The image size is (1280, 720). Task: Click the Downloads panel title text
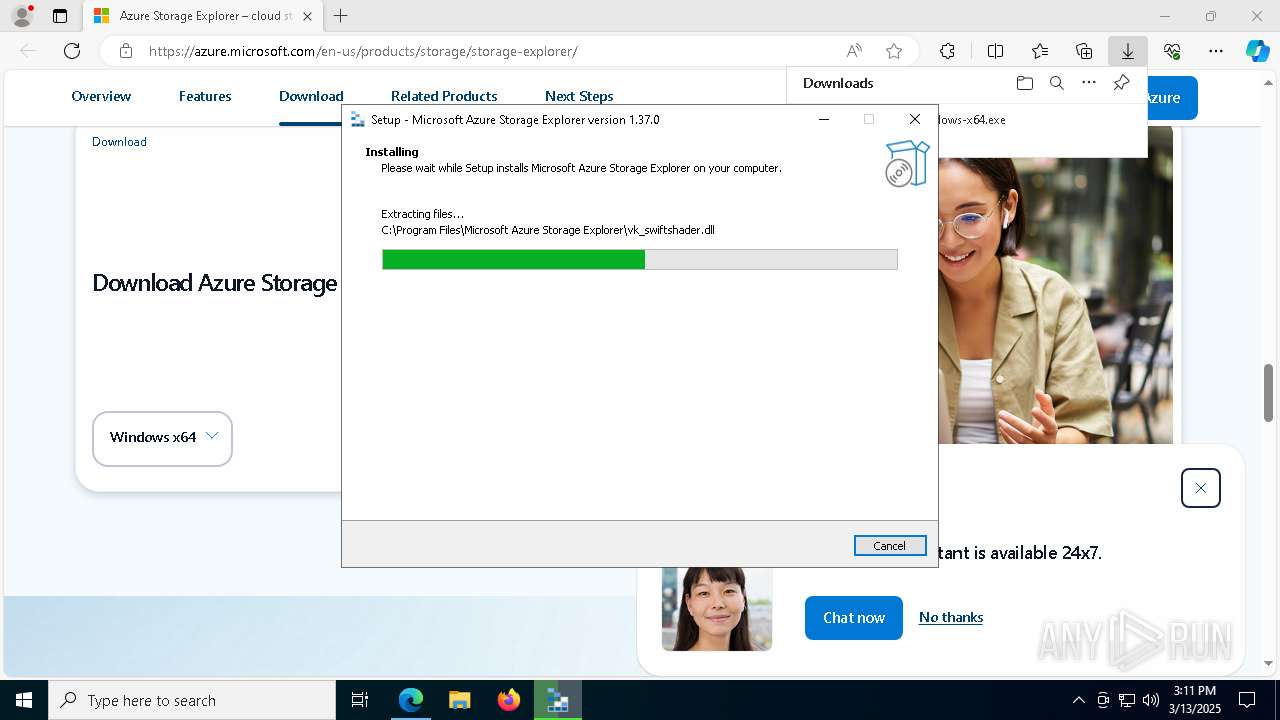click(x=838, y=83)
